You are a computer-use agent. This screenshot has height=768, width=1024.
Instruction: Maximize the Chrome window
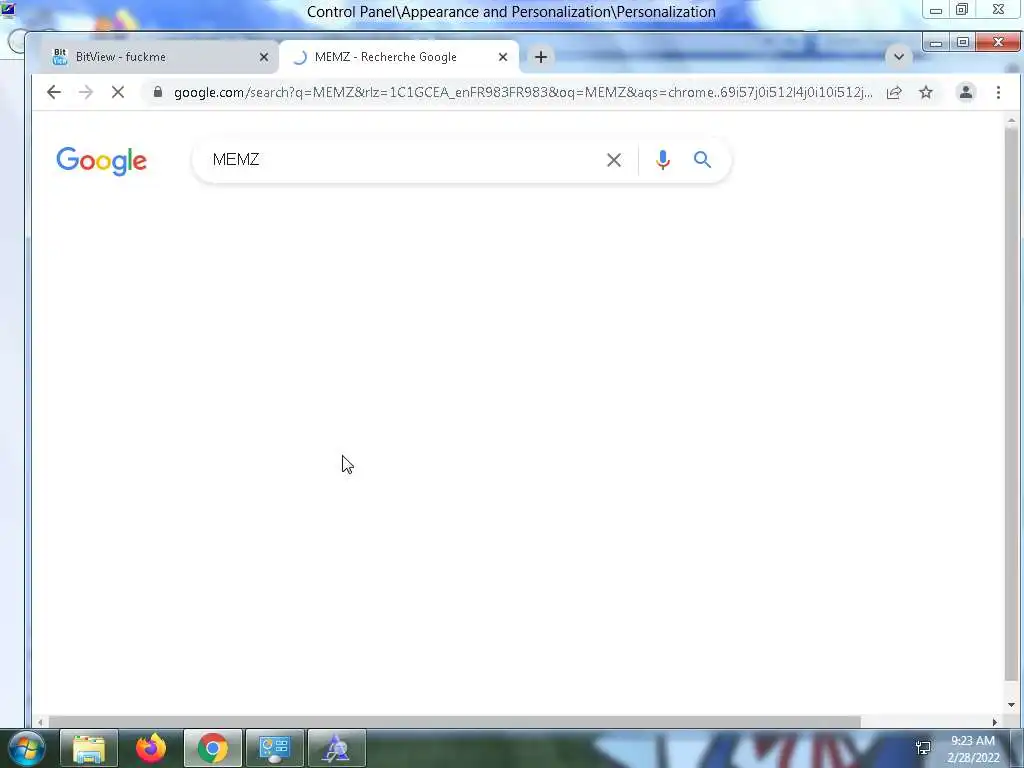[963, 42]
